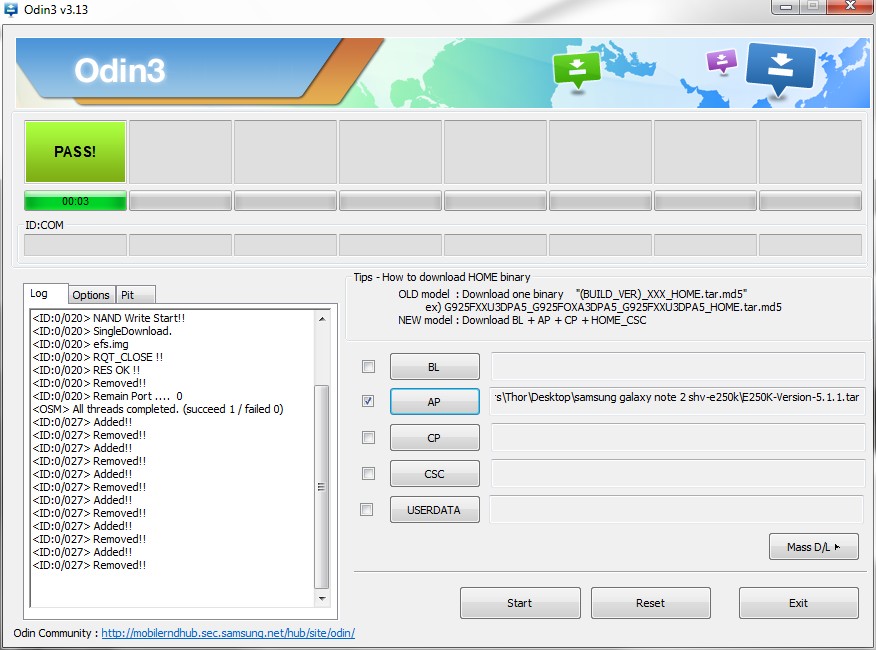Close the Odin3 window
The image size is (876, 650).
[850, 6]
